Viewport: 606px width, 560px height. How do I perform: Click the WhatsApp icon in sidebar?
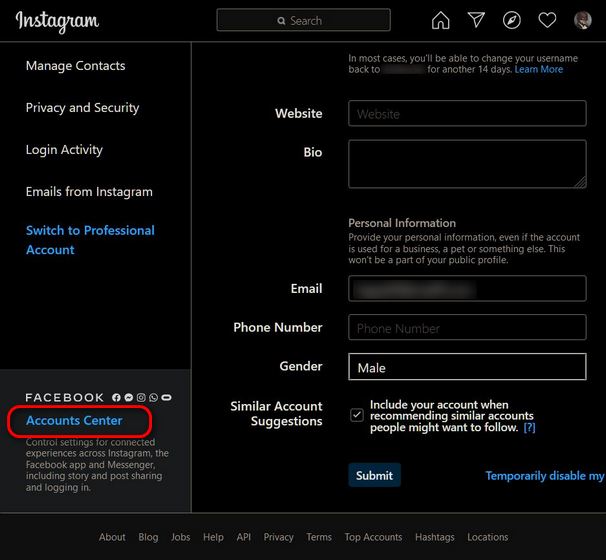tap(153, 397)
